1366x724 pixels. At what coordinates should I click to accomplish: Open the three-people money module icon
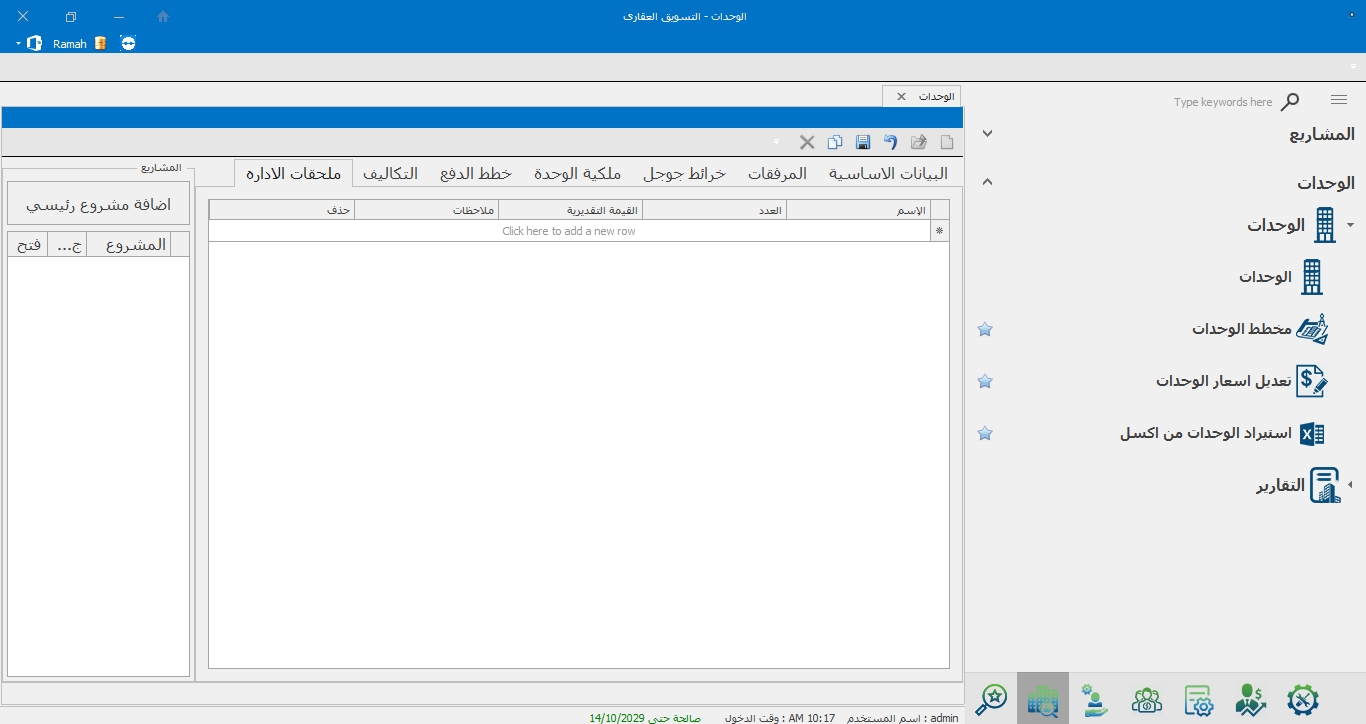point(1147,699)
